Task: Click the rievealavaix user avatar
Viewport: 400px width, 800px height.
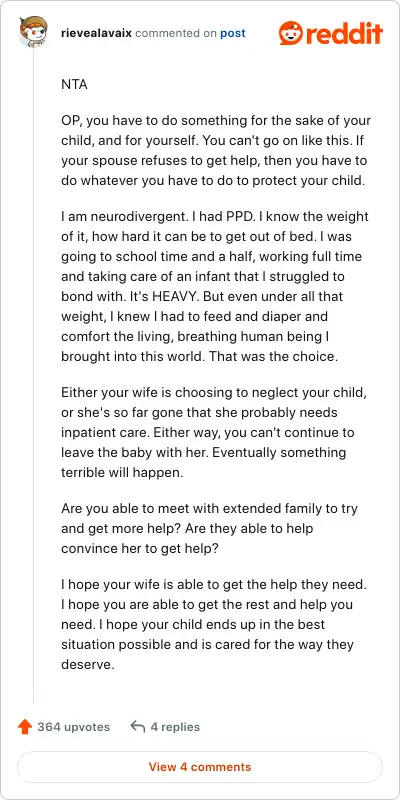Action: pyautogui.click(x=33, y=32)
